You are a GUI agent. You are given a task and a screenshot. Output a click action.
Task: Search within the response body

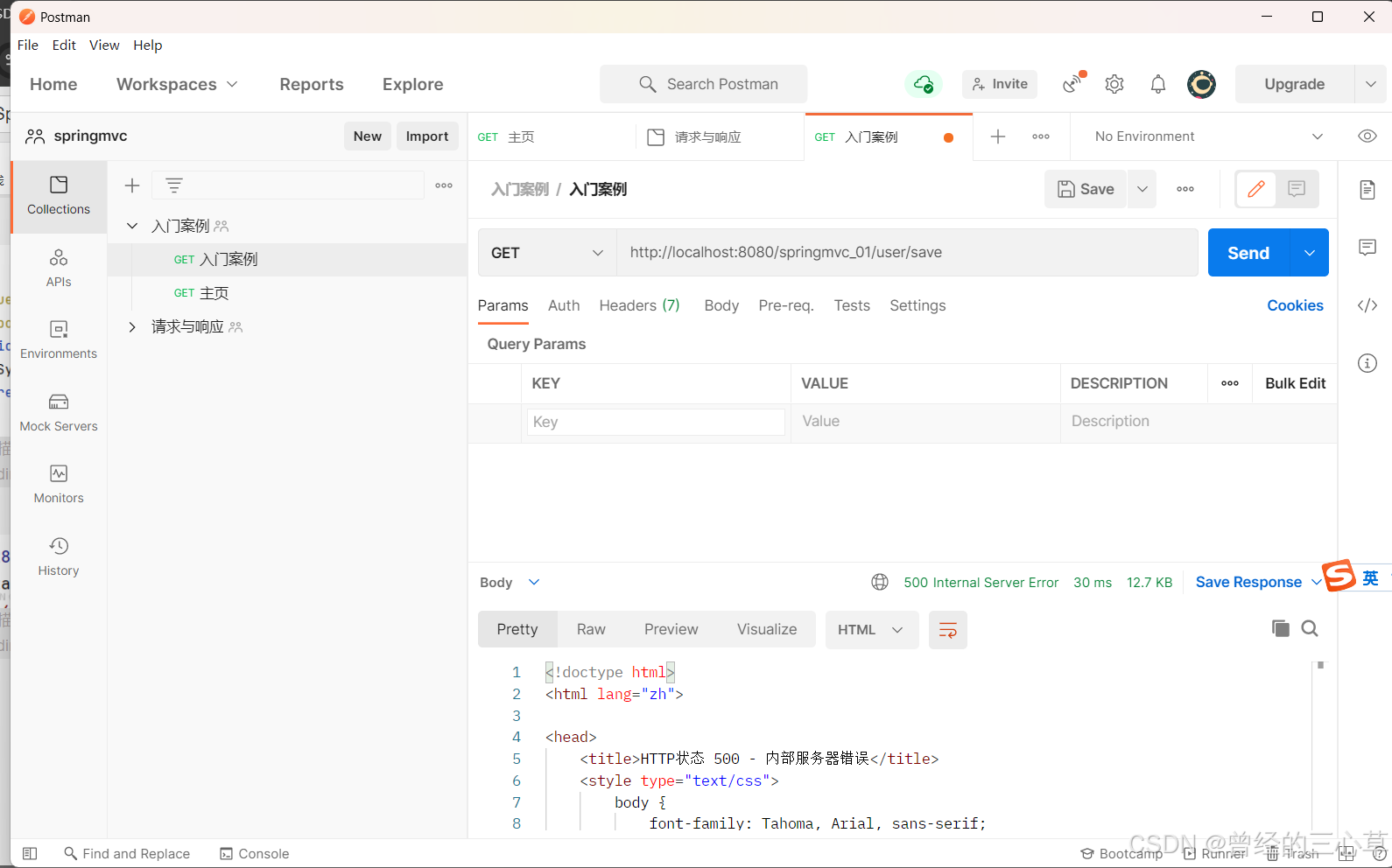1310,628
